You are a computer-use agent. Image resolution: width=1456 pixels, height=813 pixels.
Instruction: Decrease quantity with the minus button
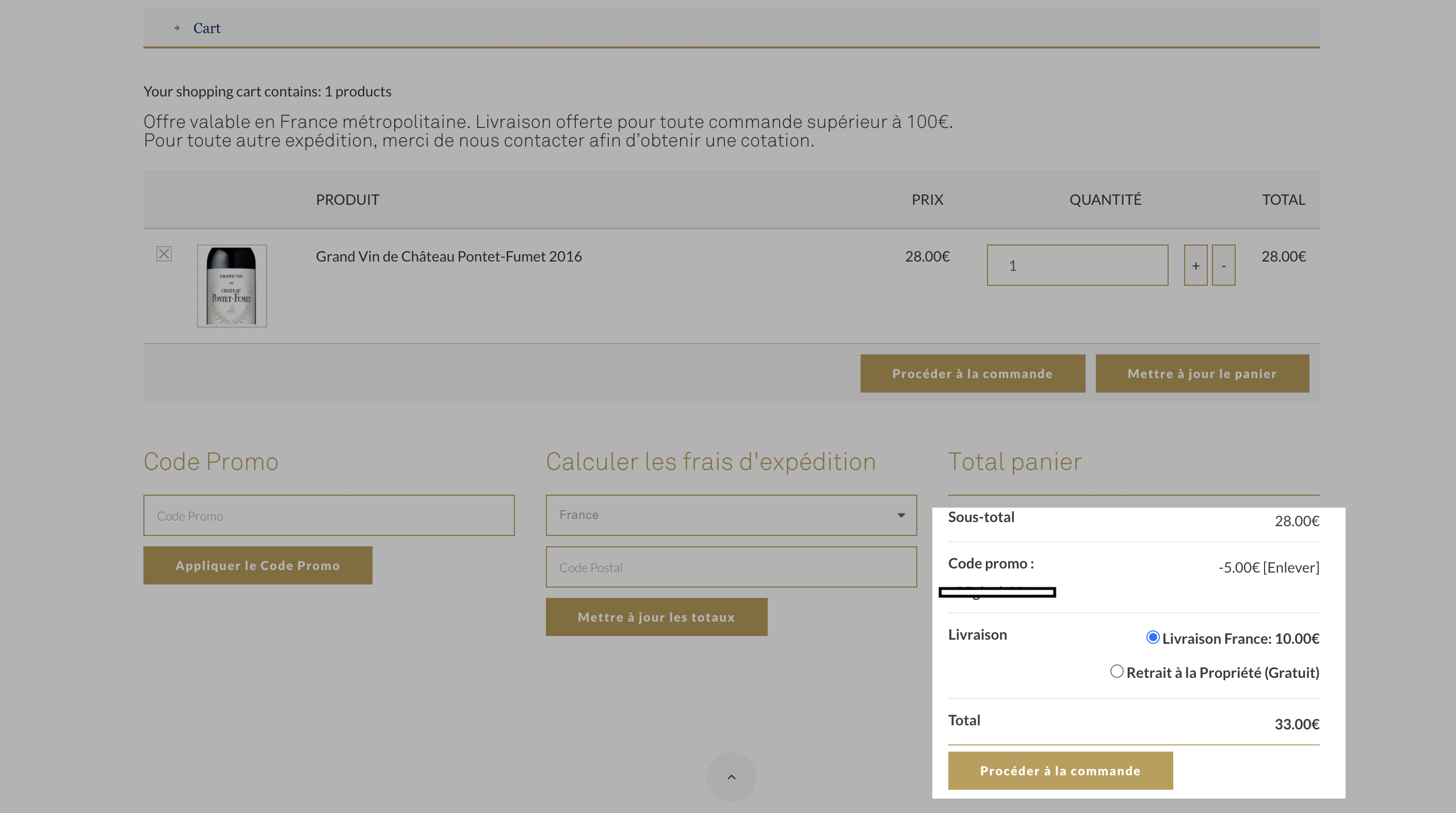click(1224, 265)
